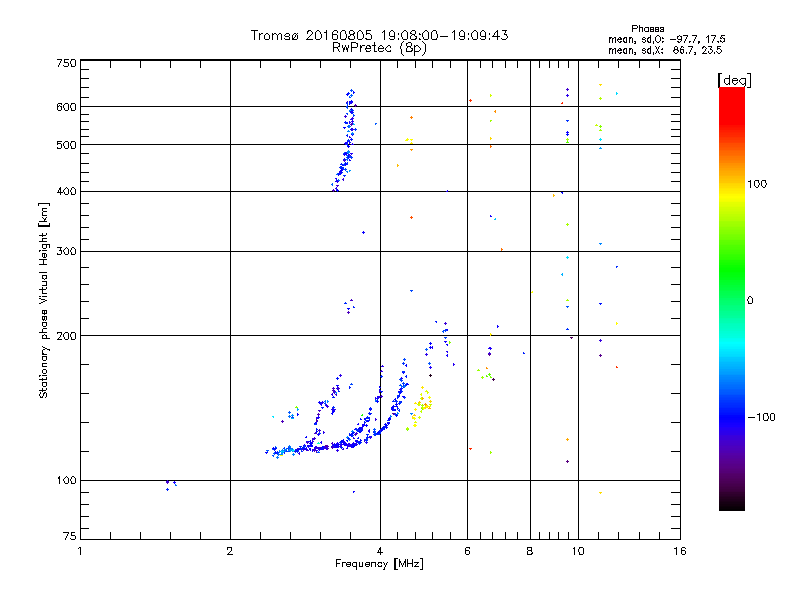Click the 'Stationary phase Virtual Height [km]' axis label
800x600 pixels.
coord(44,300)
